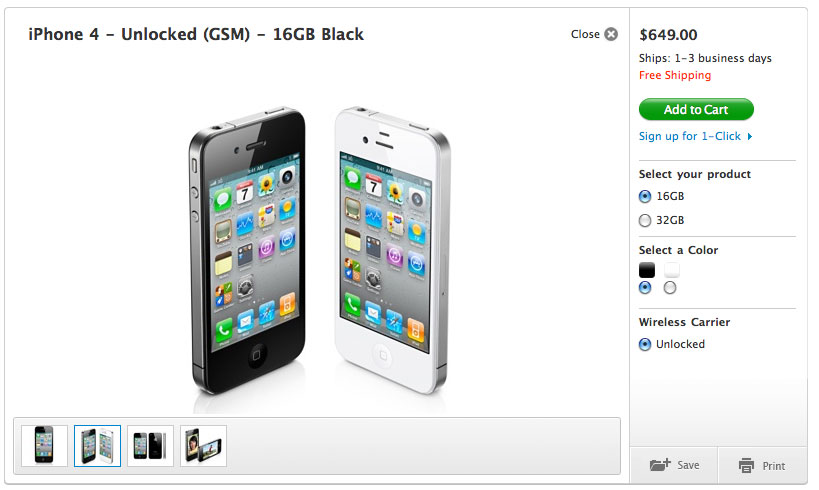Screen dimensions: 819x490
Task: Select the Unlocked wireless carrier radio
Action: coord(645,344)
